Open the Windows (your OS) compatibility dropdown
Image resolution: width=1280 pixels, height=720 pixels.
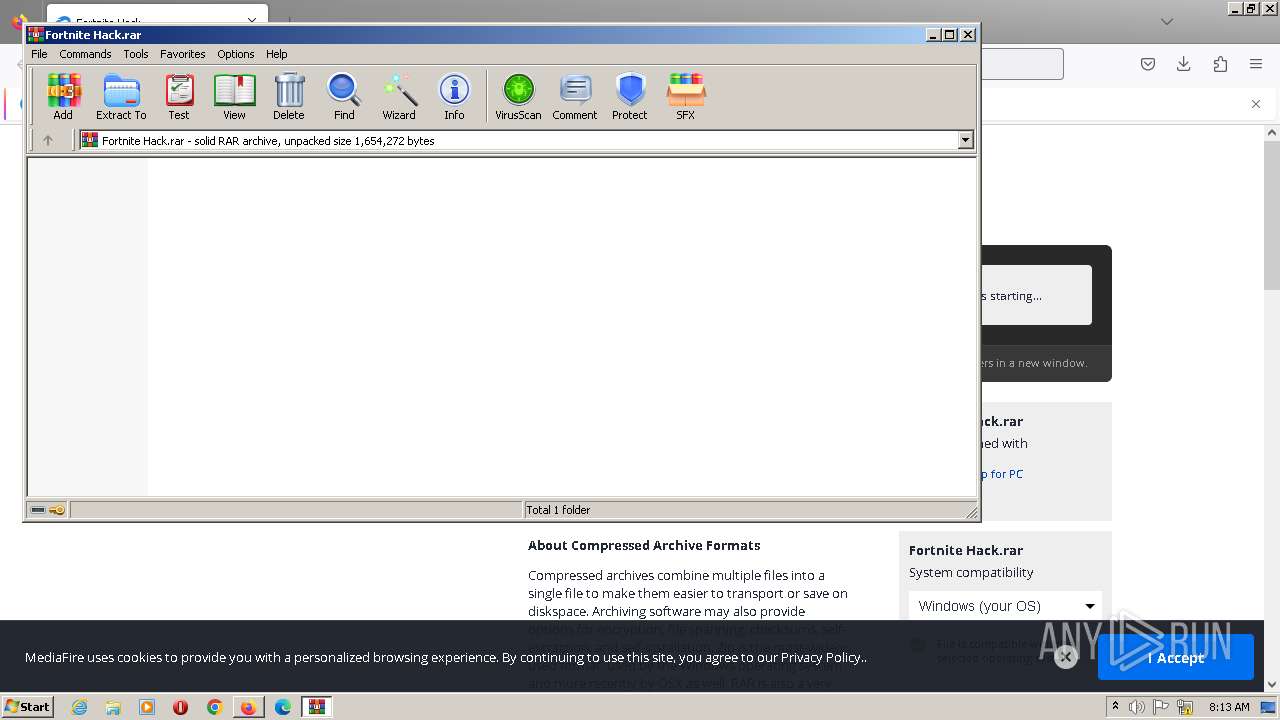click(x=1005, y=606)
